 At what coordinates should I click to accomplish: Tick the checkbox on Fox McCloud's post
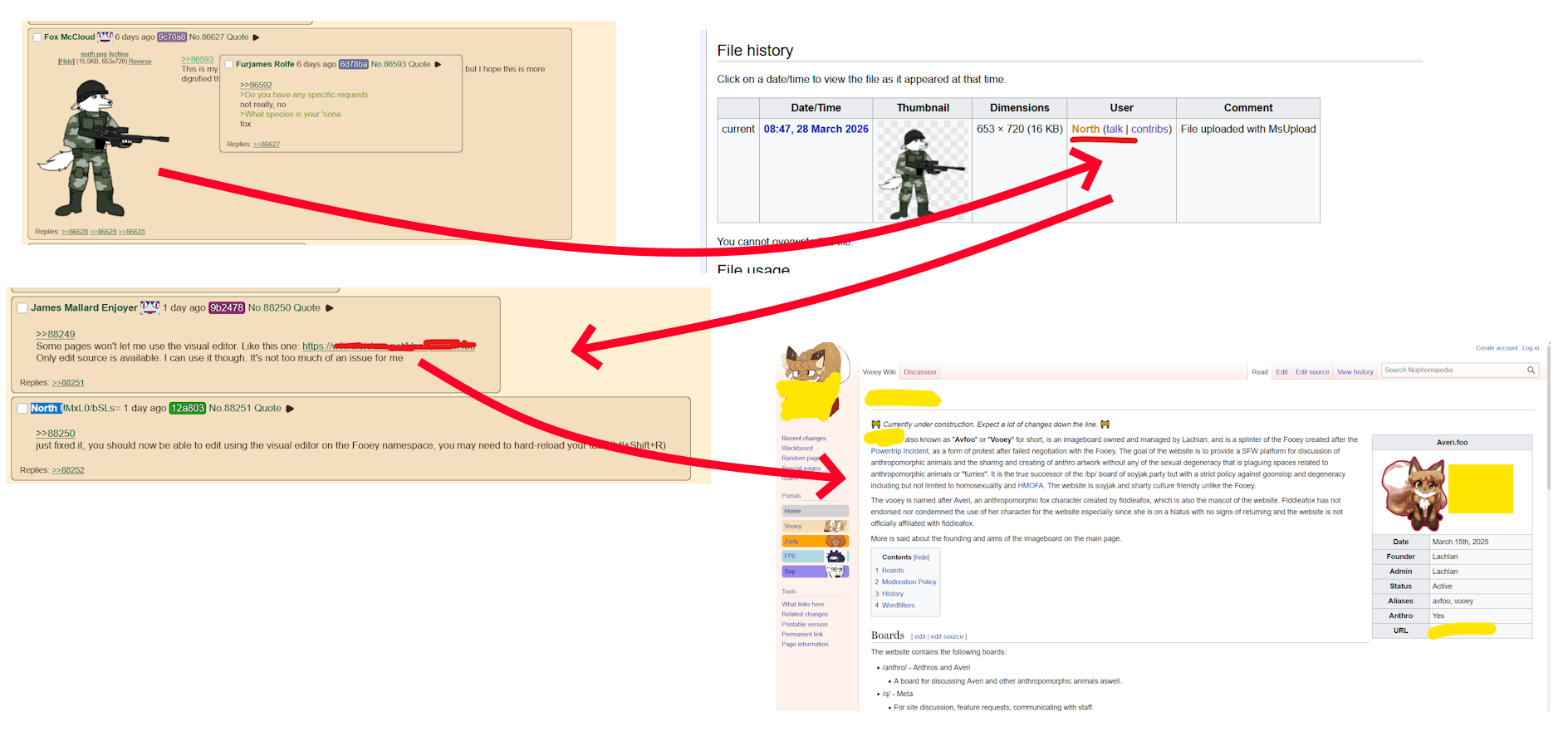point(37,37)
